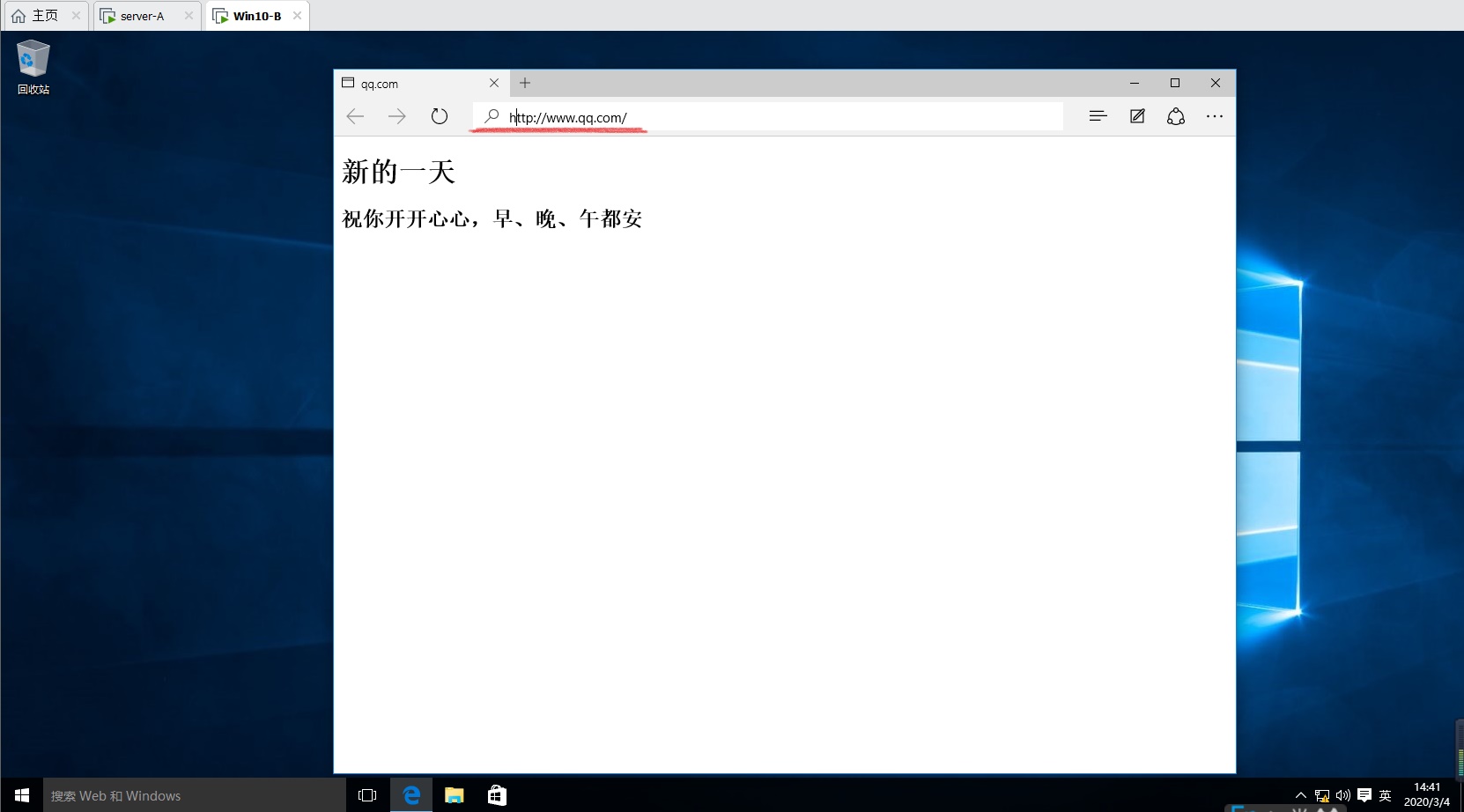The width and height of the screenshot is (1464, 812).
Task: Close the server-A VM tab
Action: pos(189,16)
